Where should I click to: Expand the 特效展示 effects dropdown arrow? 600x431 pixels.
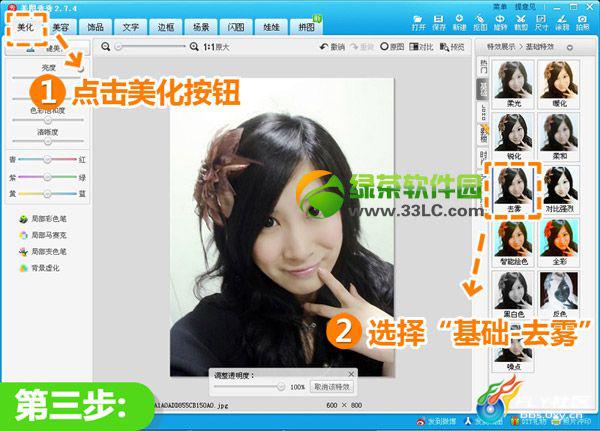(x=570, y=47)
